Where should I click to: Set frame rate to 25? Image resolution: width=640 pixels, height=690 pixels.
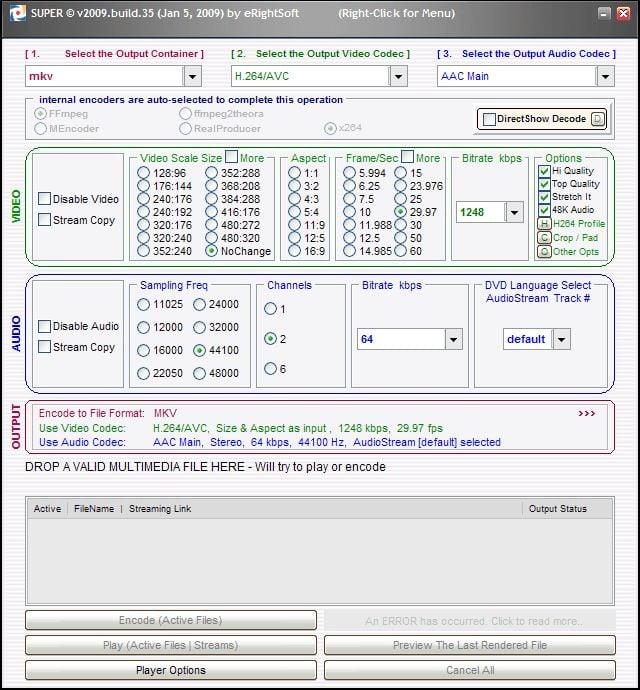401,199
